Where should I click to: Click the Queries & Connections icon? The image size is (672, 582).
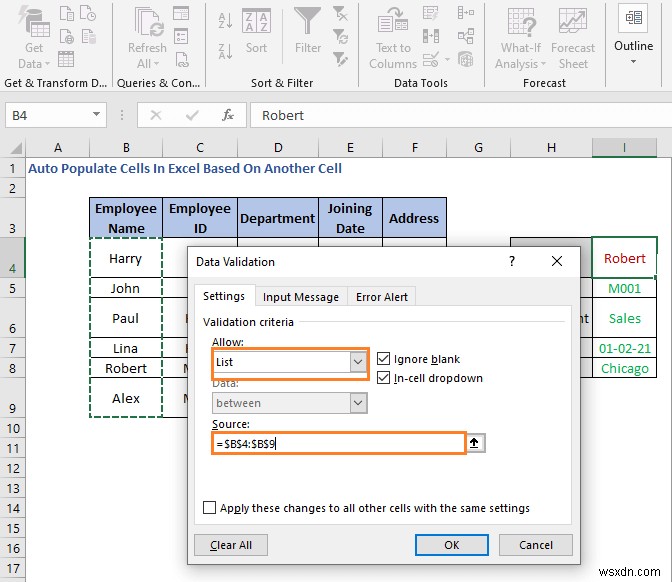tap(181, 14)
